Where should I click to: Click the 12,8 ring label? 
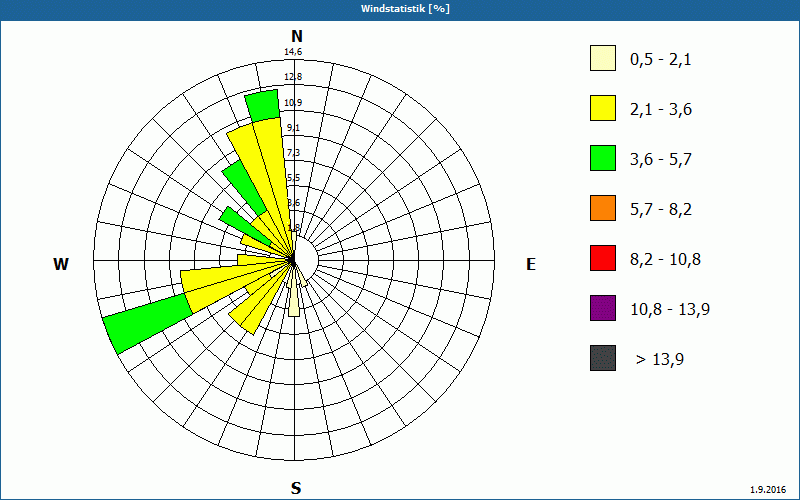point(293,77)
